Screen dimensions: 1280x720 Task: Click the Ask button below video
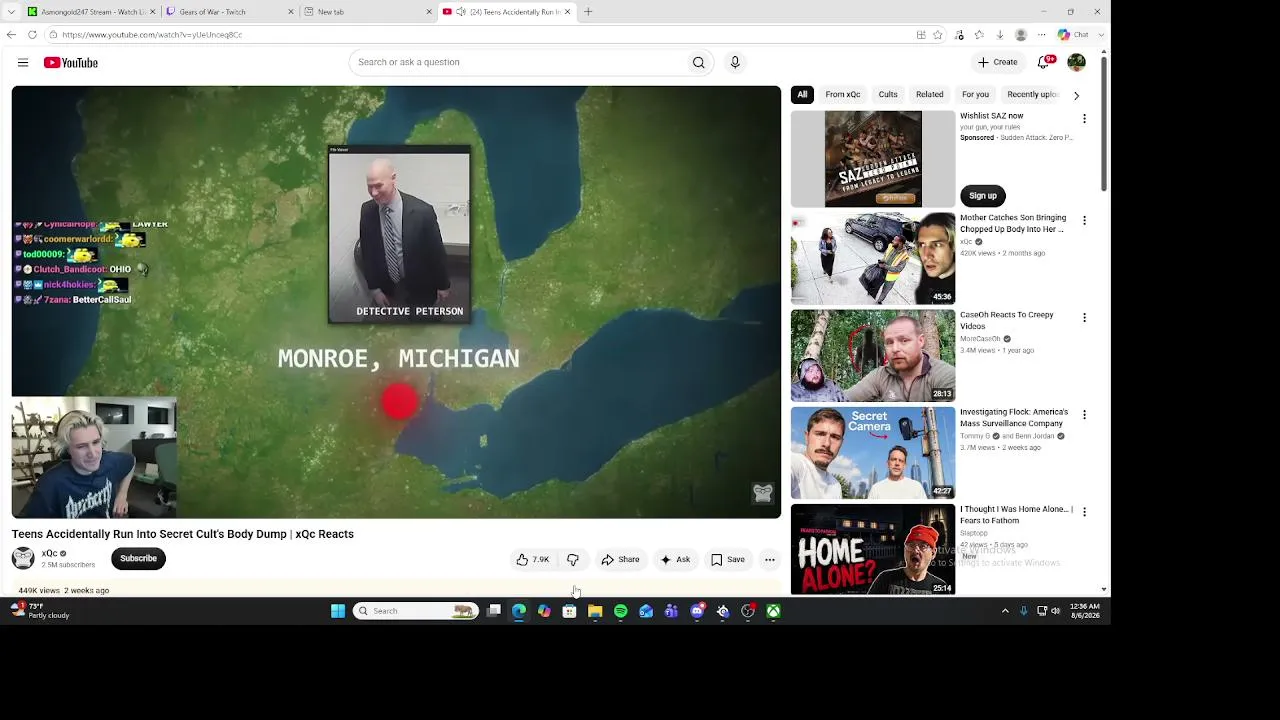click(675, 560)
